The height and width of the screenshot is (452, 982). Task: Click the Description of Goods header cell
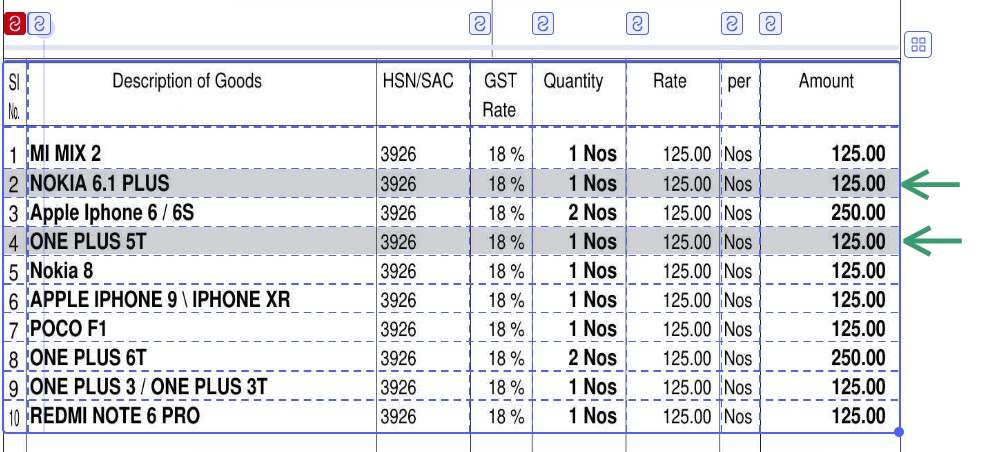(202, 94)
